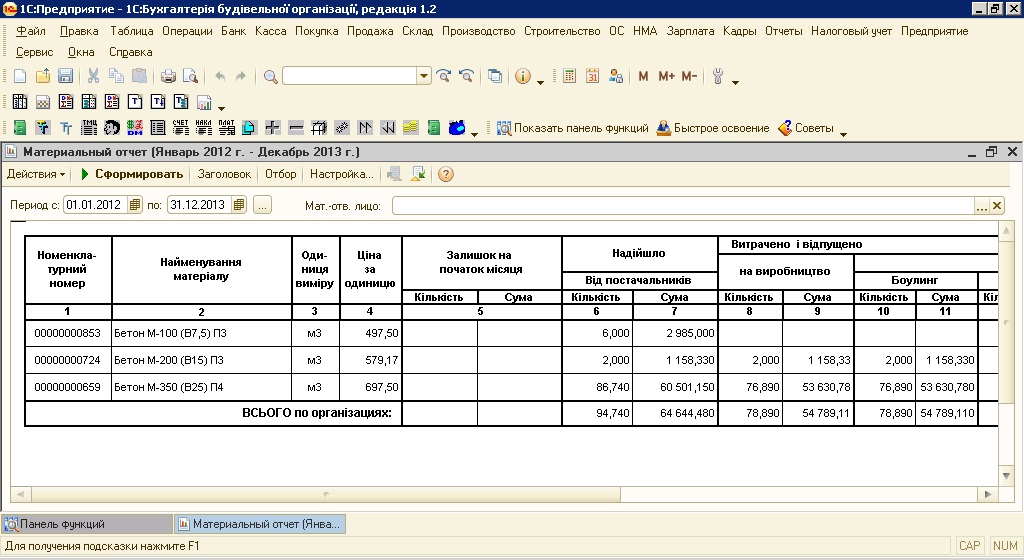Screen dimensions: 1024x560
Task: Click the orange question mark help icon in report
Action: point(445,174)
